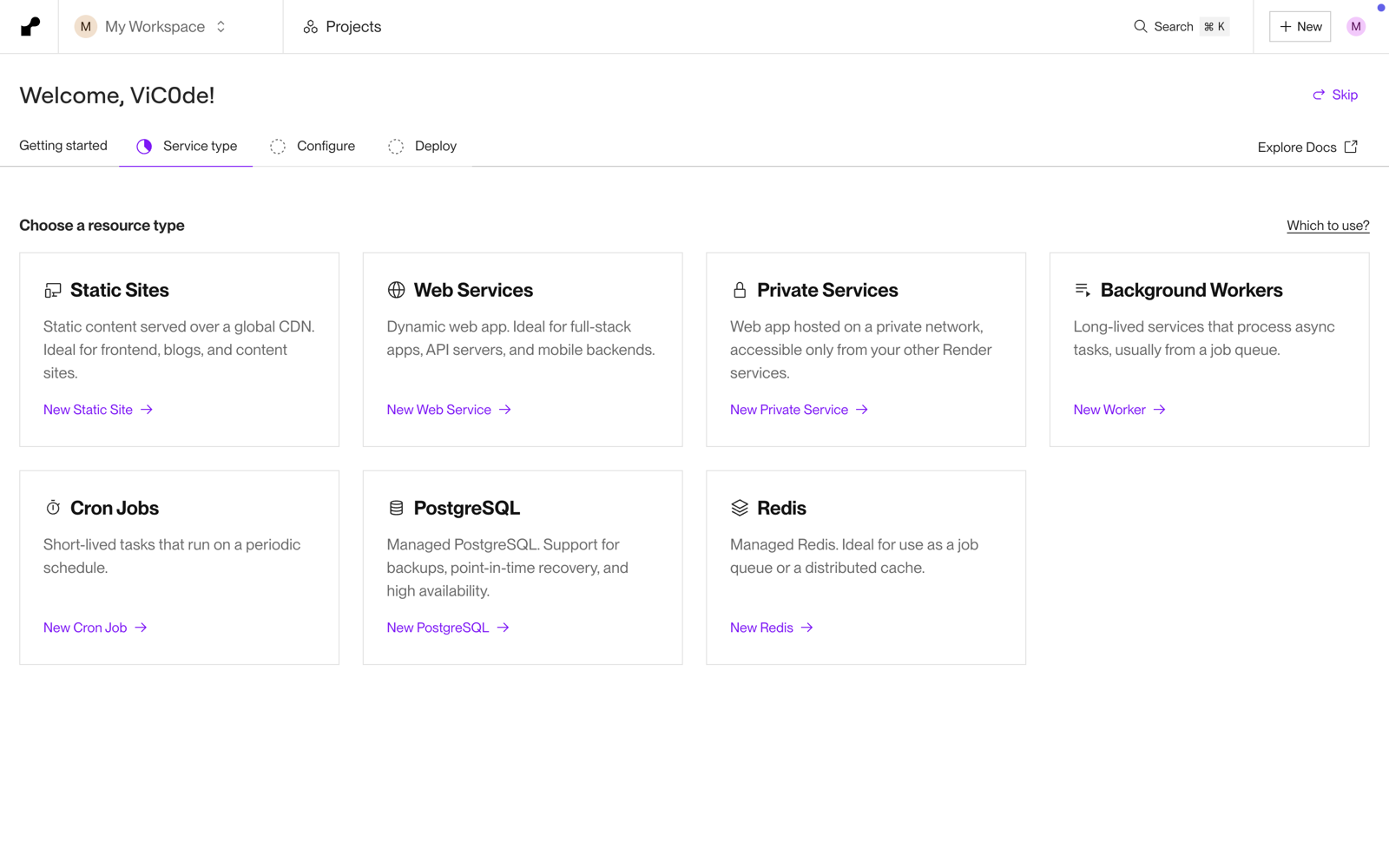The height and width of the screenshot is (868, 1389).
Task: Click the Static Sites monitor icon
Action: (x=53, y=290)
